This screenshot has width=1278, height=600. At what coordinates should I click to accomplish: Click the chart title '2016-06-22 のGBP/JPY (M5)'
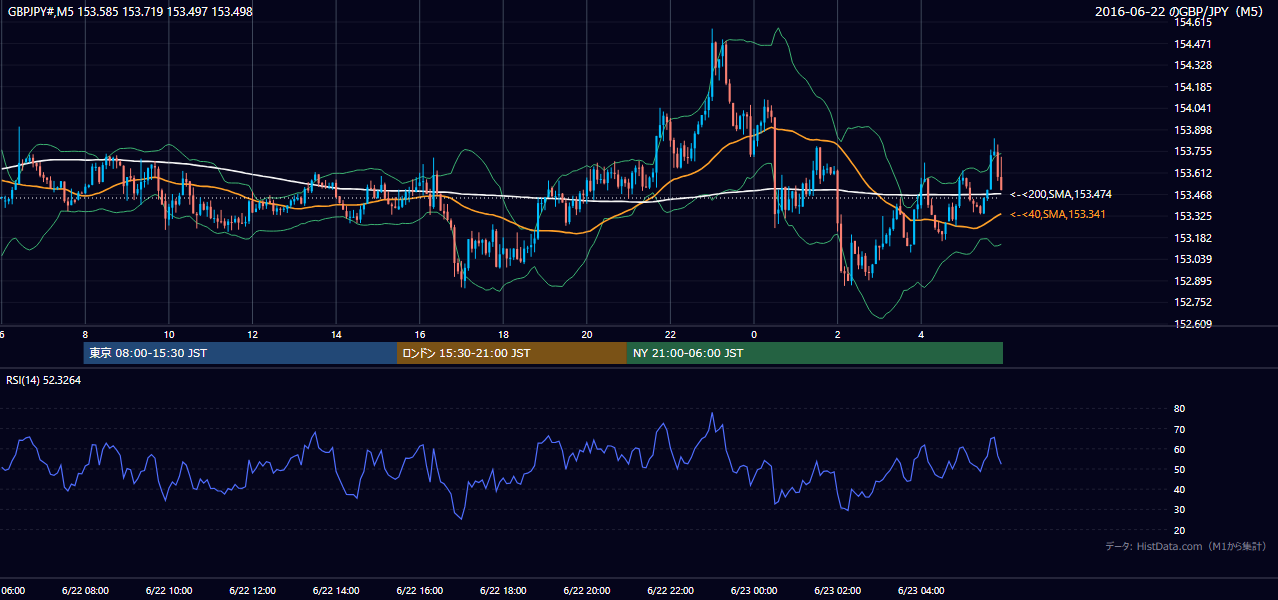(x=1180, y=11)
